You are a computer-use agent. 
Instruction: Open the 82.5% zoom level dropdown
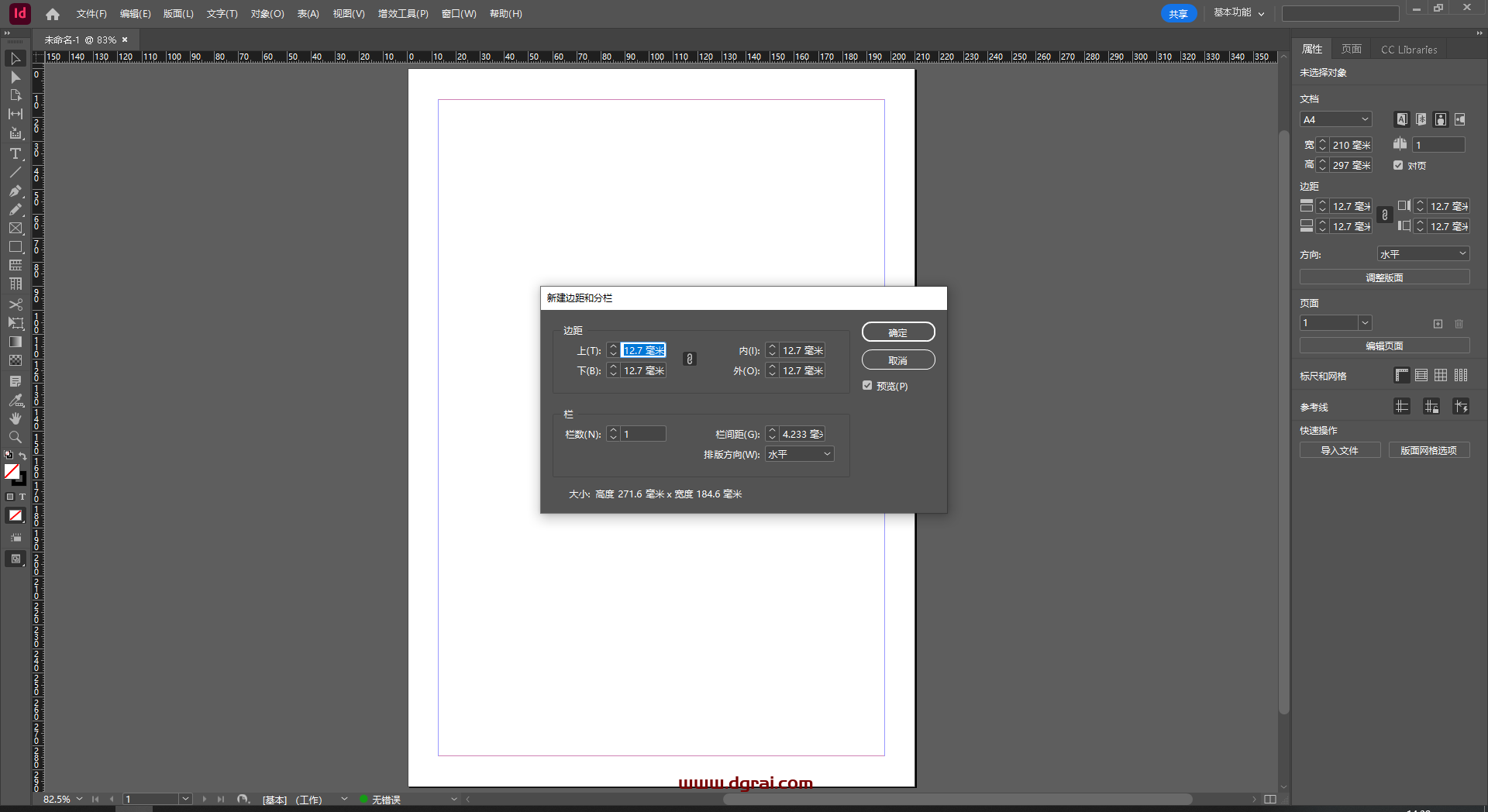(x=79, y=800)
